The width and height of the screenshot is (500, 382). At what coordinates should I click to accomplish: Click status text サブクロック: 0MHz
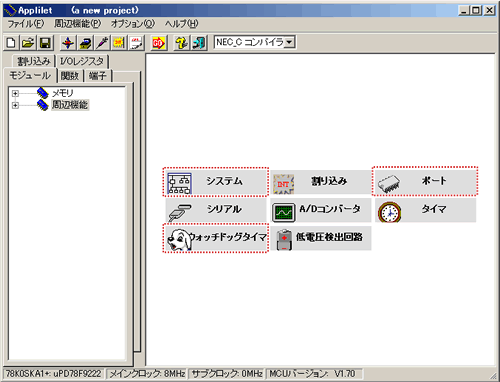[227, 374]
